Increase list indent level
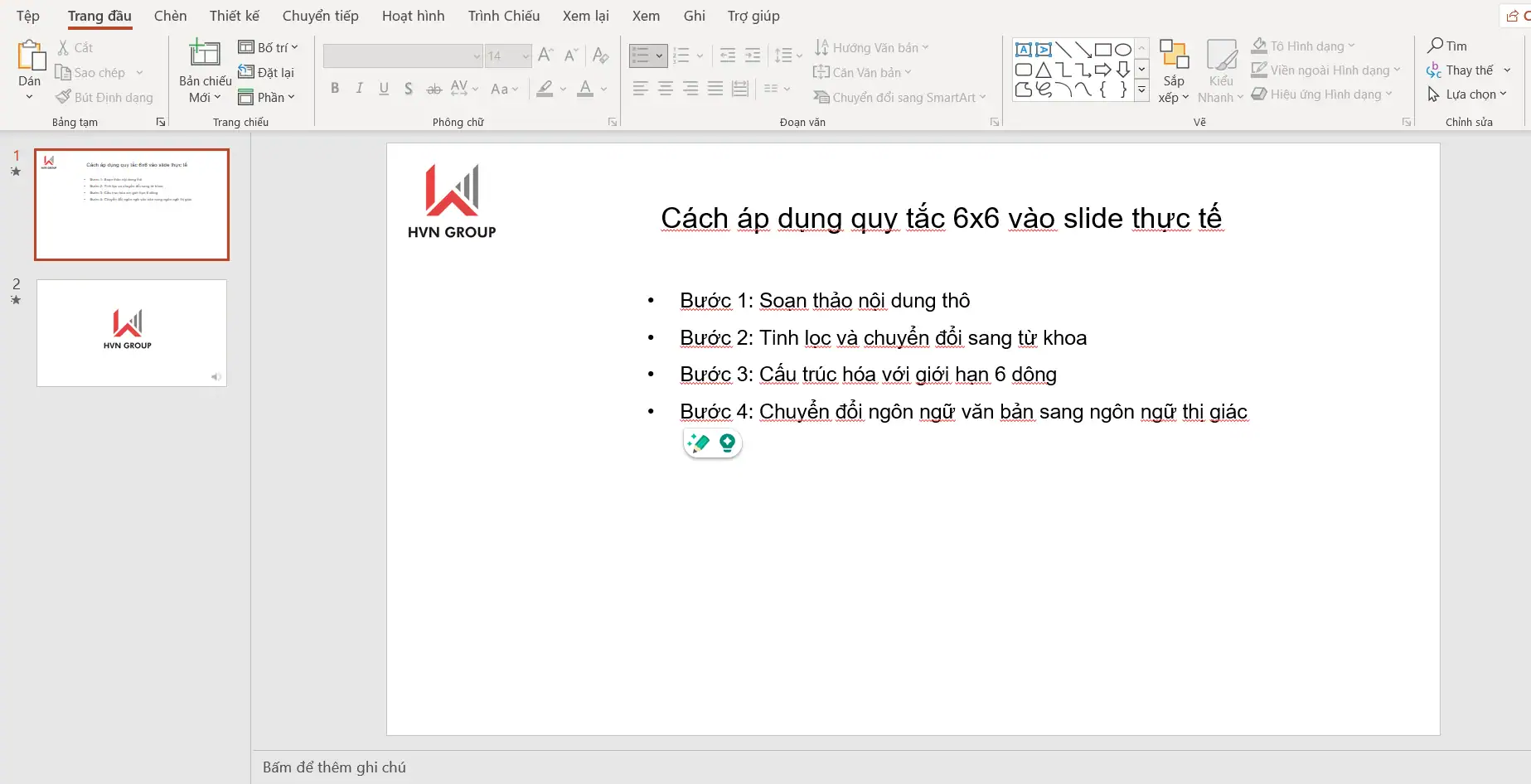The width and height of the screenshot is (1531, 784). pos(753,56)
